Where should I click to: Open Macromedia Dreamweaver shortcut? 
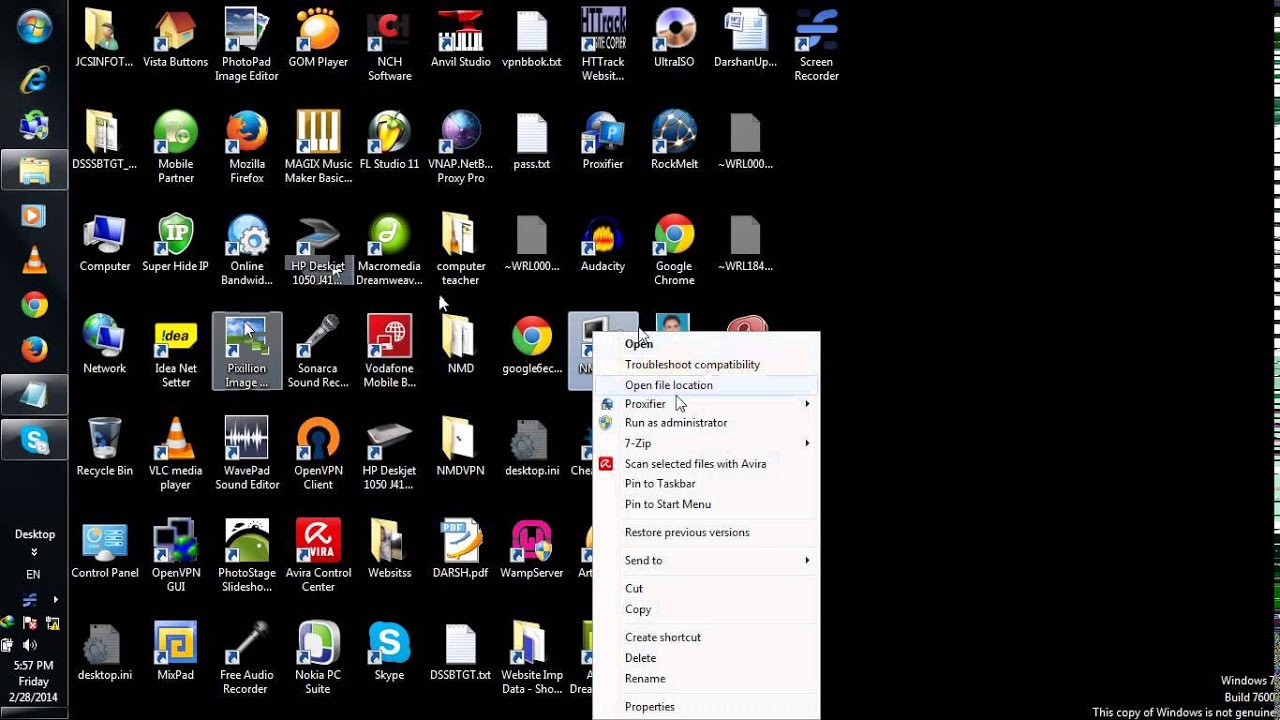[x=389, y=250]
